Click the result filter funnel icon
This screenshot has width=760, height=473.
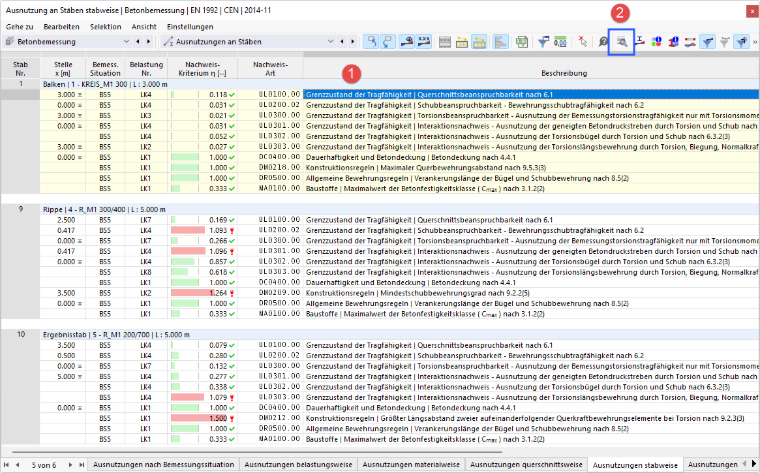pyautogui.click(x=543, y=42)
